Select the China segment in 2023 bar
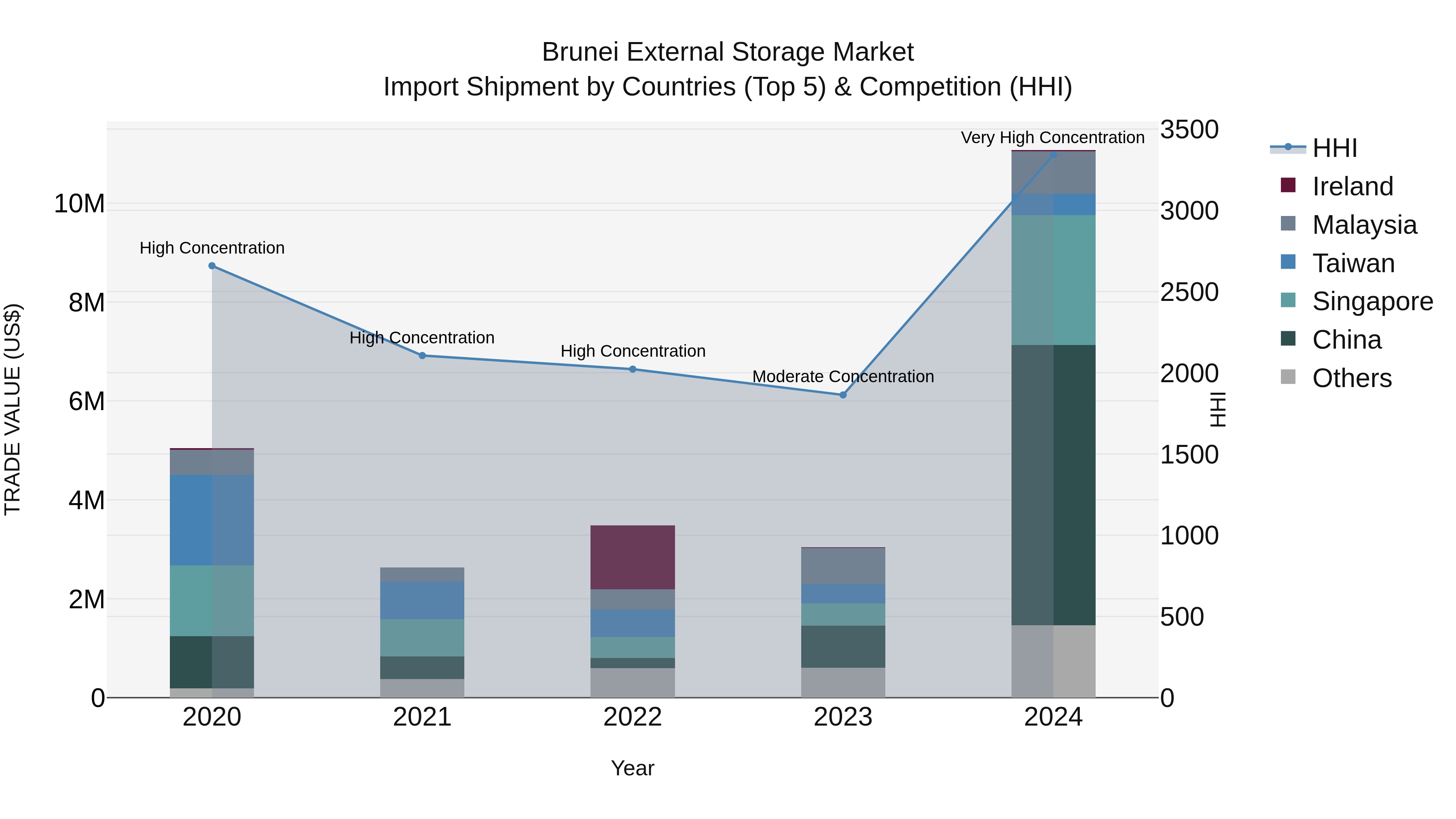 pos(843,647)
